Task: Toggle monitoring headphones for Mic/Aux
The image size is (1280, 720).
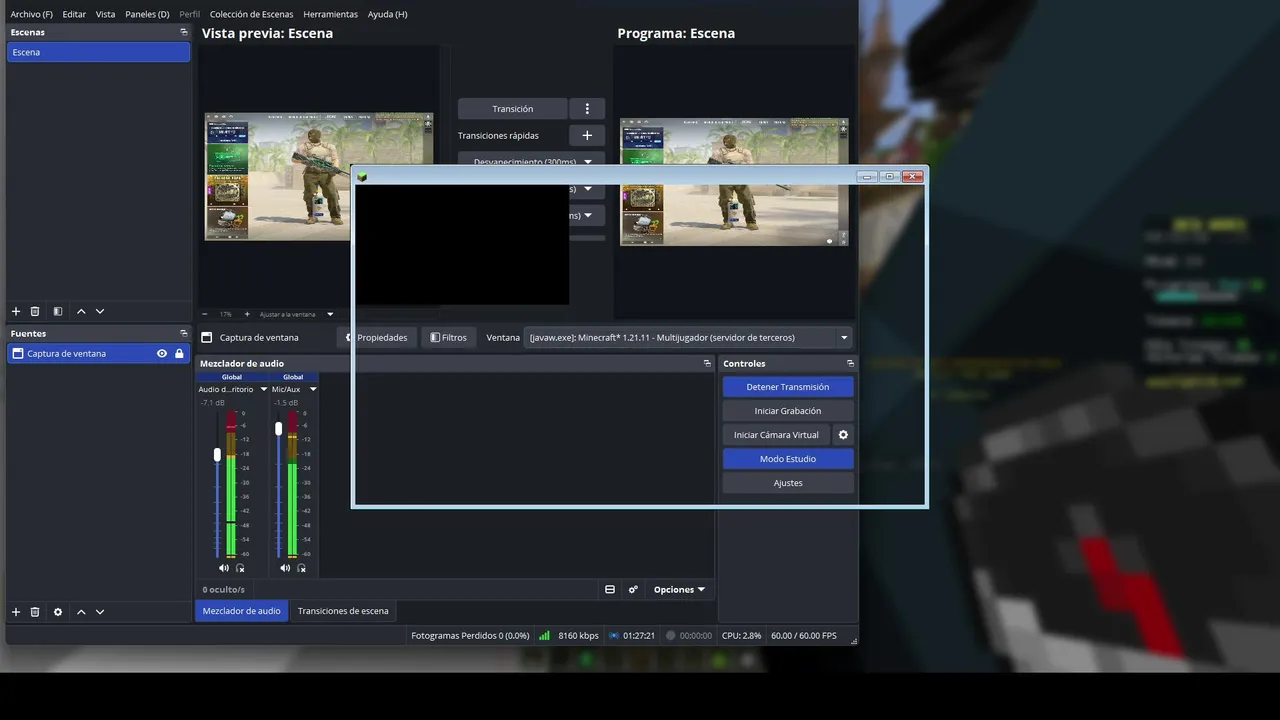Action: 301,568
